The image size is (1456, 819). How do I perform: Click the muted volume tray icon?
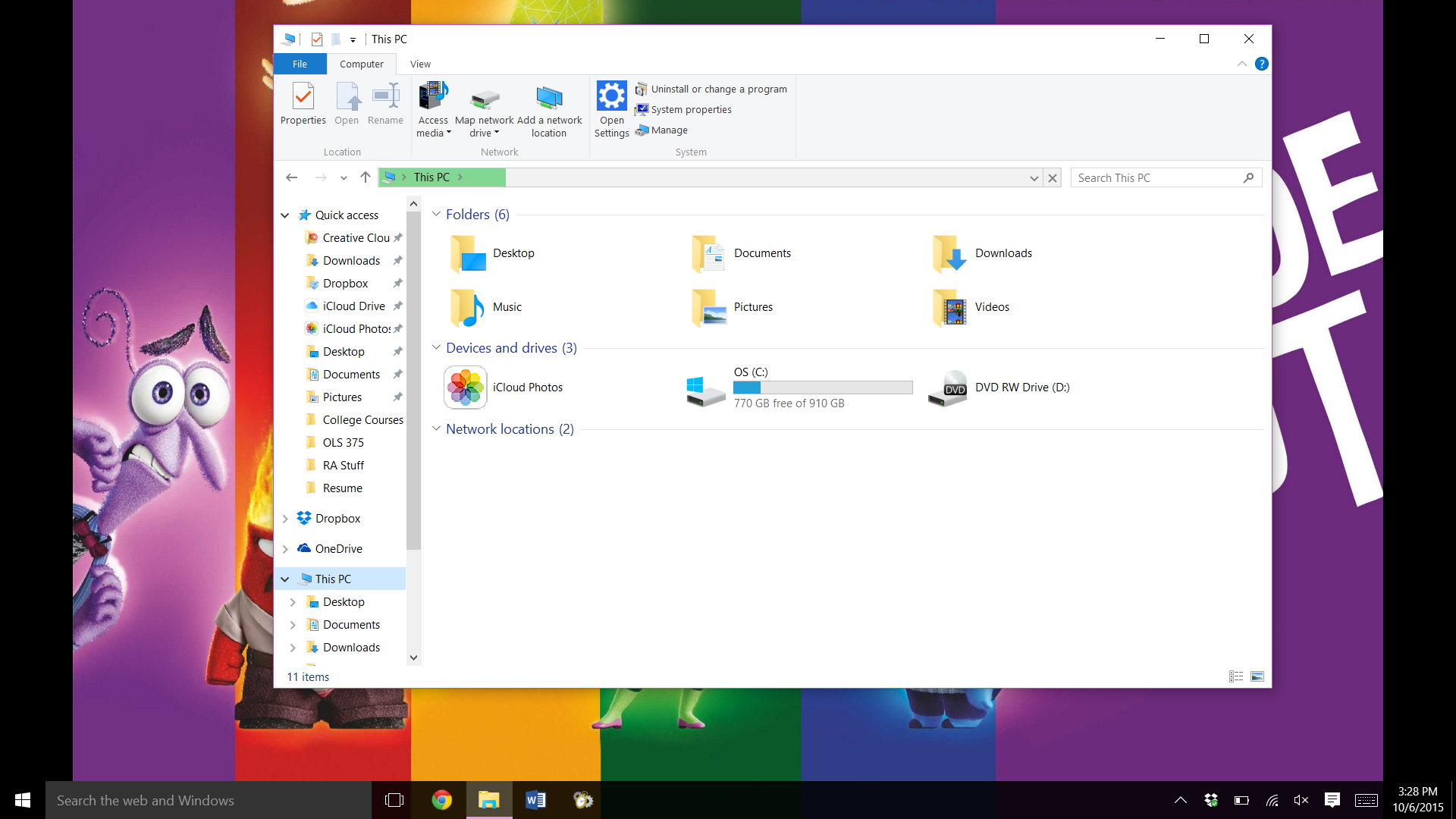(1301, 800)
